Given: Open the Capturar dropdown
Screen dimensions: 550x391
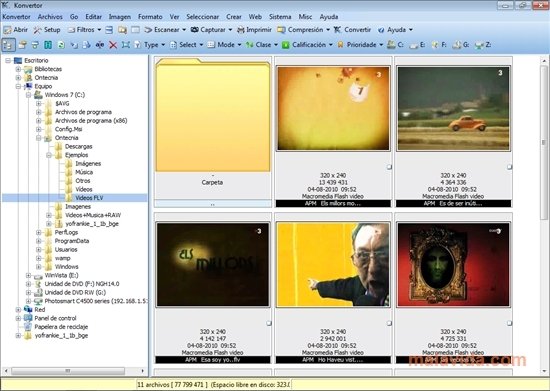Looking at the screenshot, I should [x=212, y=30].
